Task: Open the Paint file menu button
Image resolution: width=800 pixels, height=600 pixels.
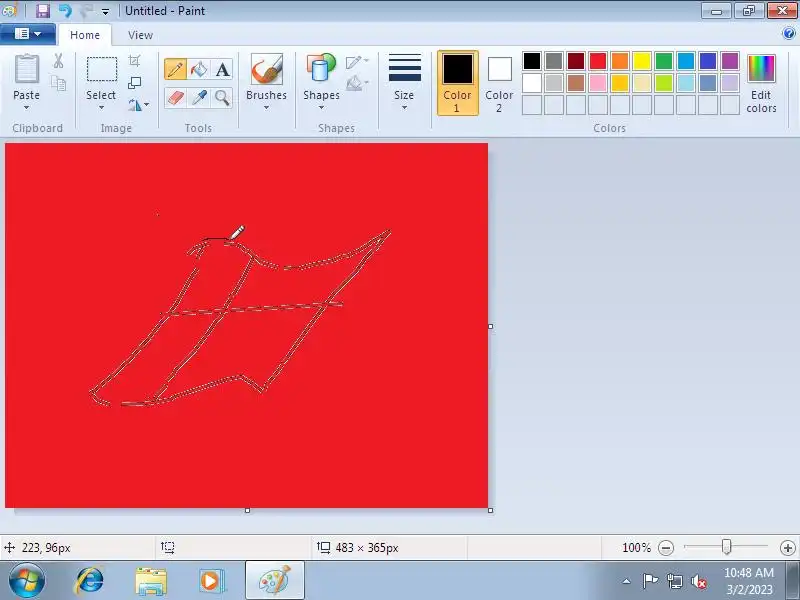Action: click(x=28, y=34)
